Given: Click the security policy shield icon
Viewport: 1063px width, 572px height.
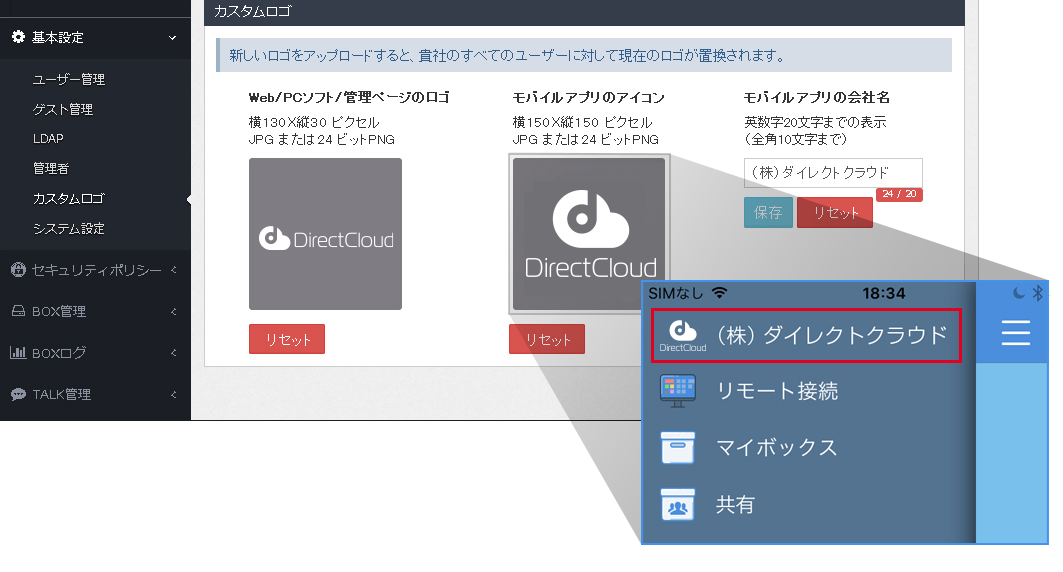Looking at the screenshot, I should tap(18, 270).
